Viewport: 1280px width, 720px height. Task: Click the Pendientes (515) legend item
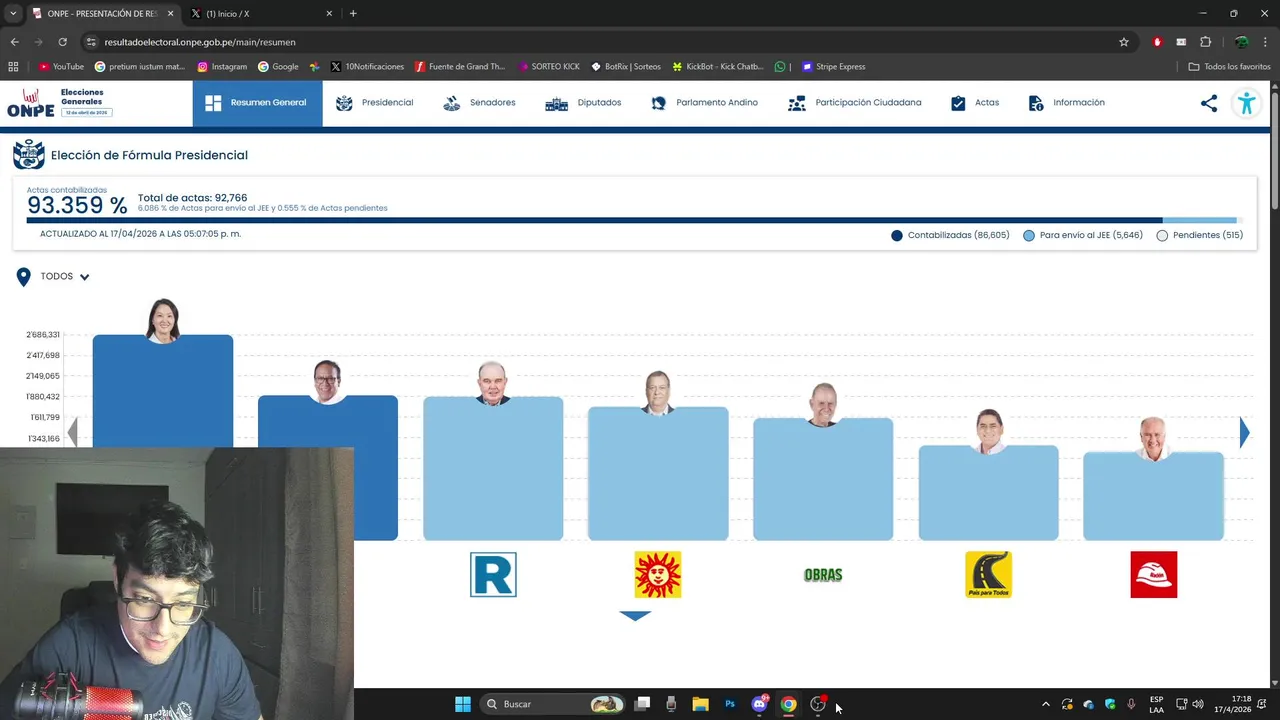pyautogui.click(x=1199, y=235)
